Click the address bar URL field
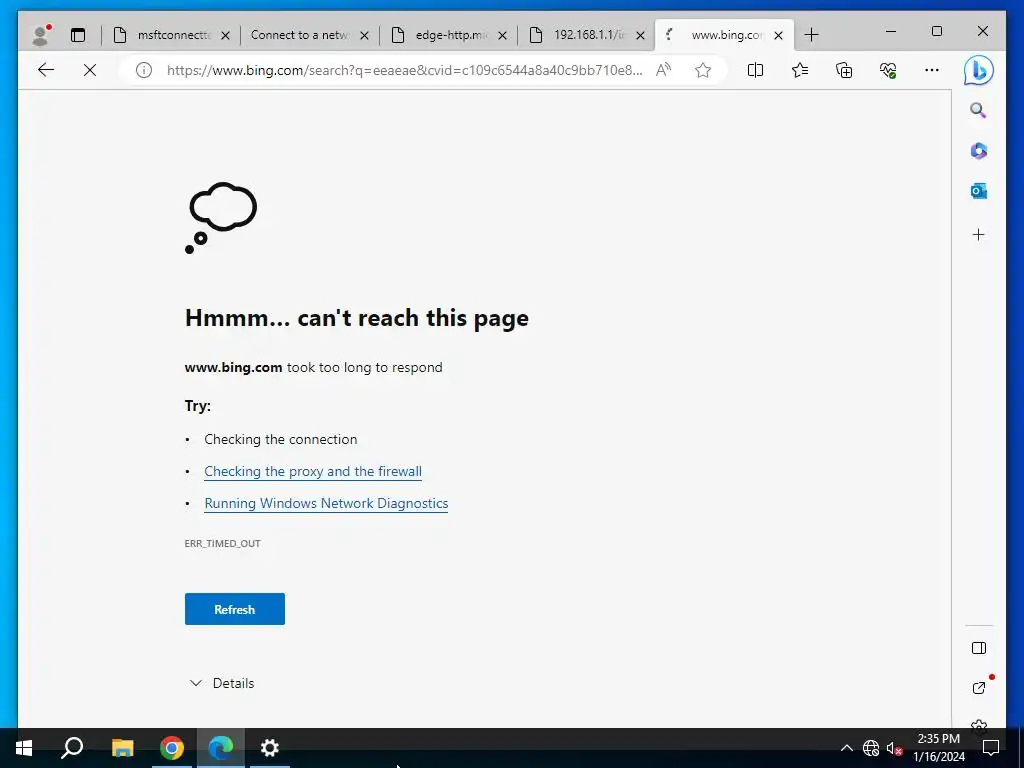Screen dimensions: 1024x768 click(404, 71)
